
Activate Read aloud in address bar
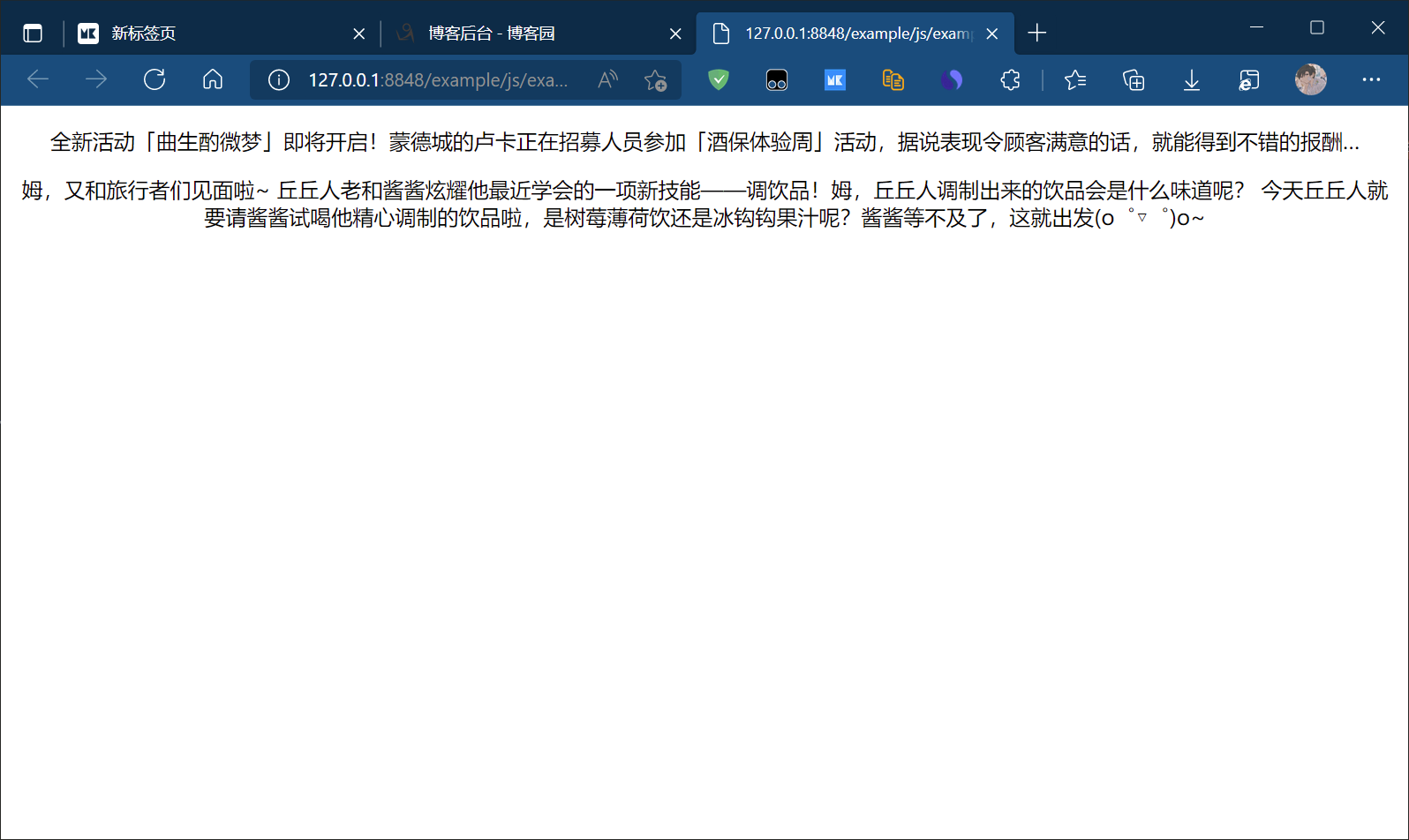tap(607, 80)
